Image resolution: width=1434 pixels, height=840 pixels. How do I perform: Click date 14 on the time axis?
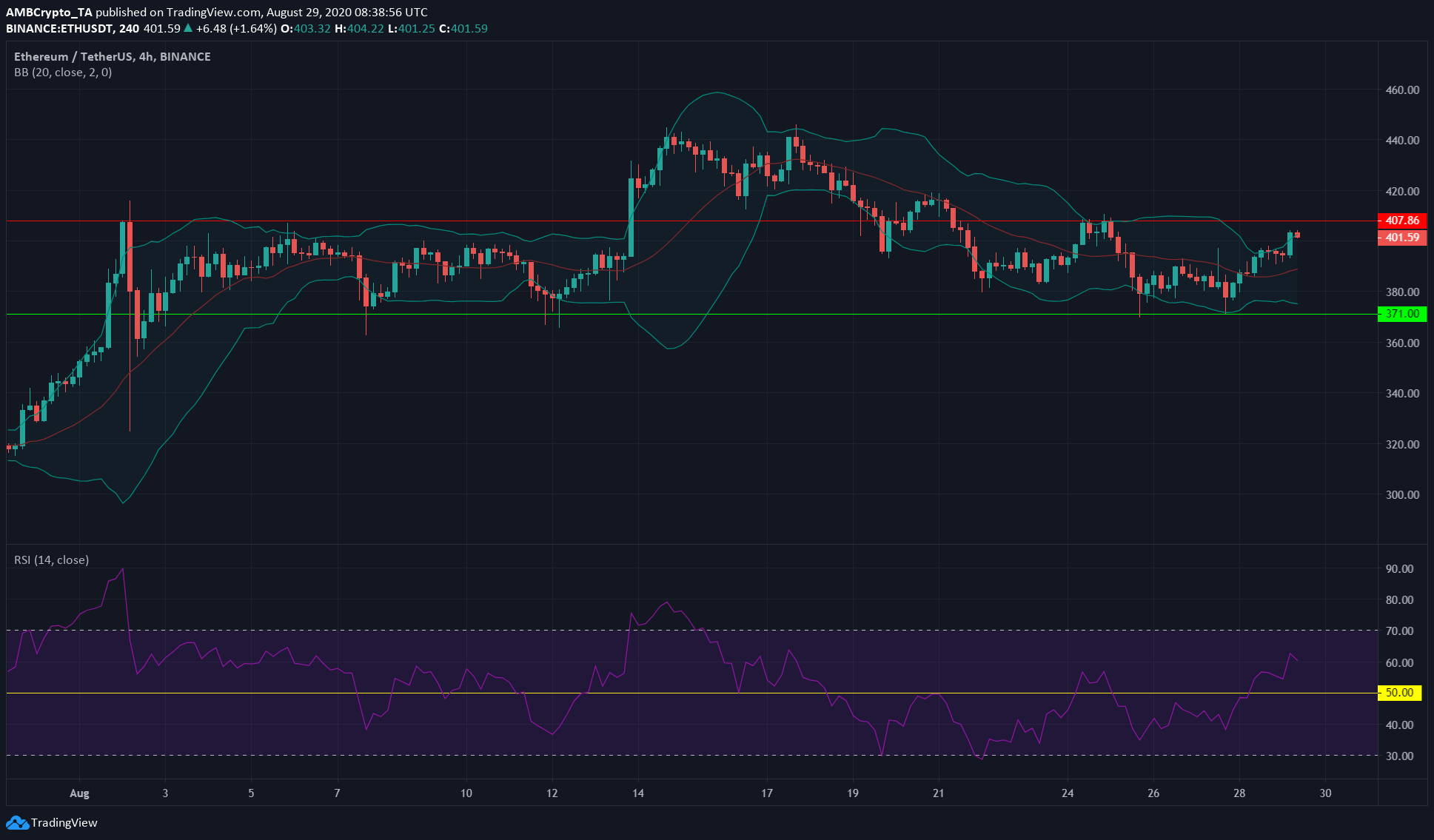point(637,793)
